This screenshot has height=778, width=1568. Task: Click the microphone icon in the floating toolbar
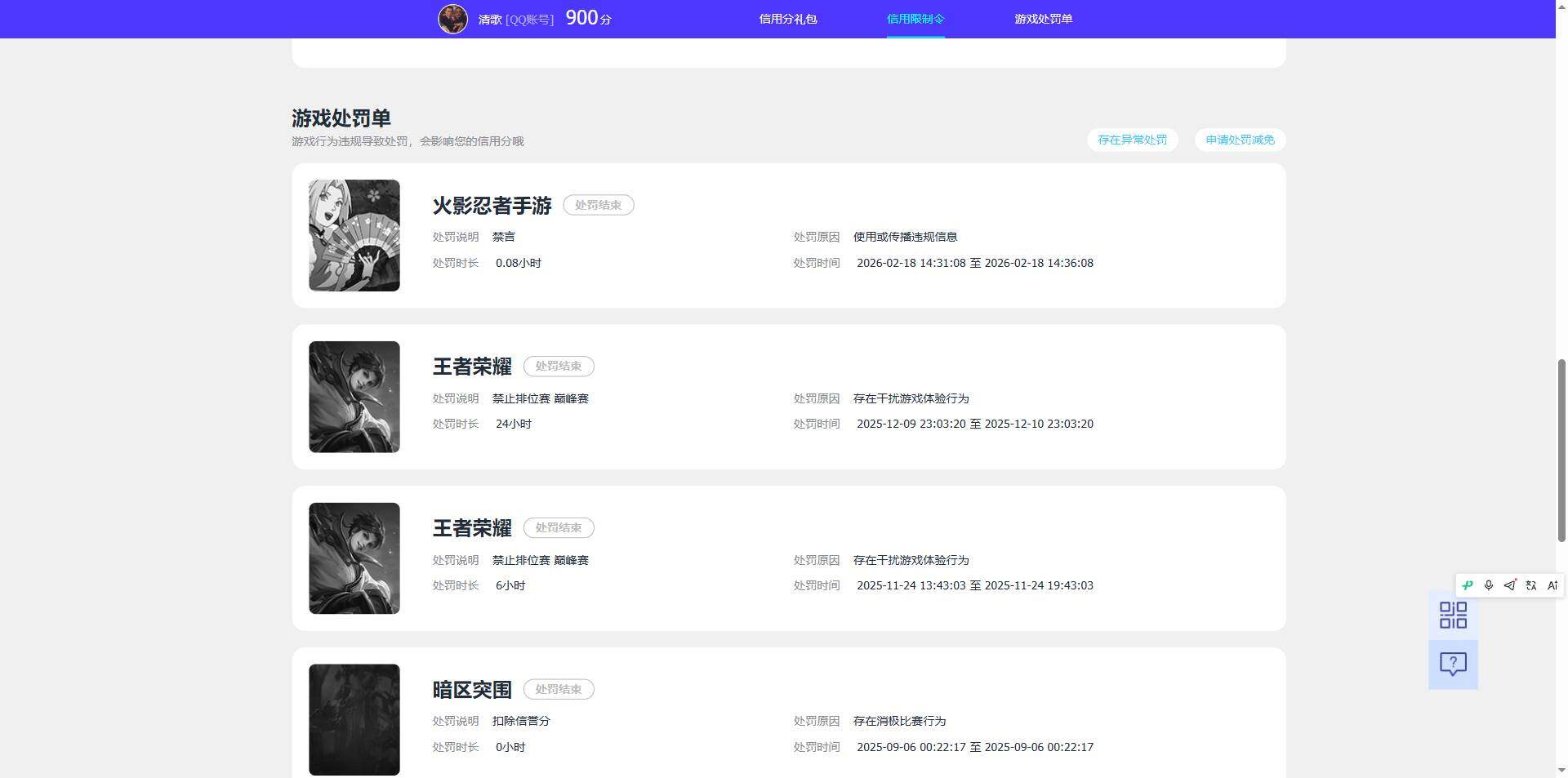pos(1489,585)
